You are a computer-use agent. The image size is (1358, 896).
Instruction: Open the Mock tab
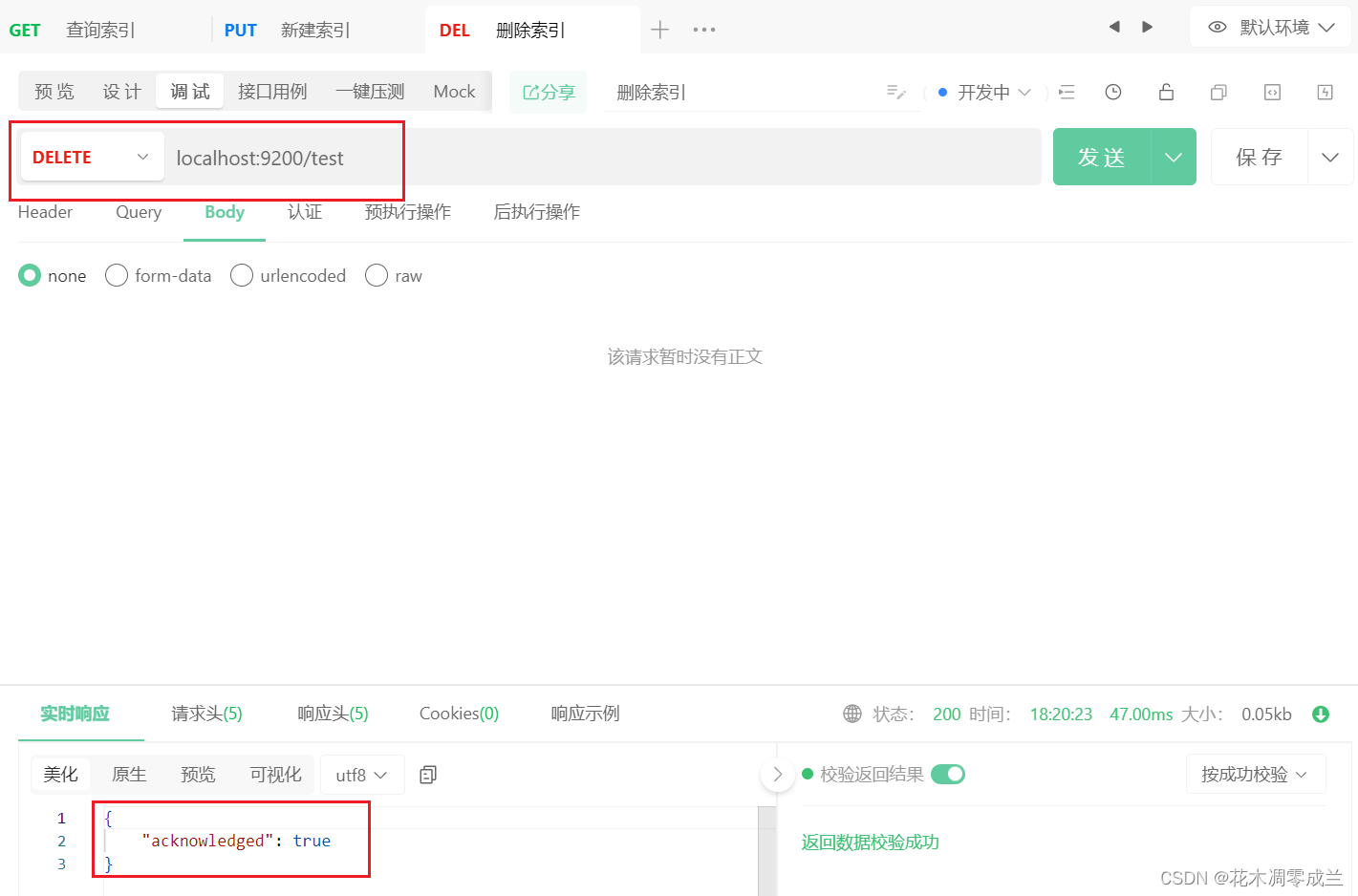coord(454,92)
